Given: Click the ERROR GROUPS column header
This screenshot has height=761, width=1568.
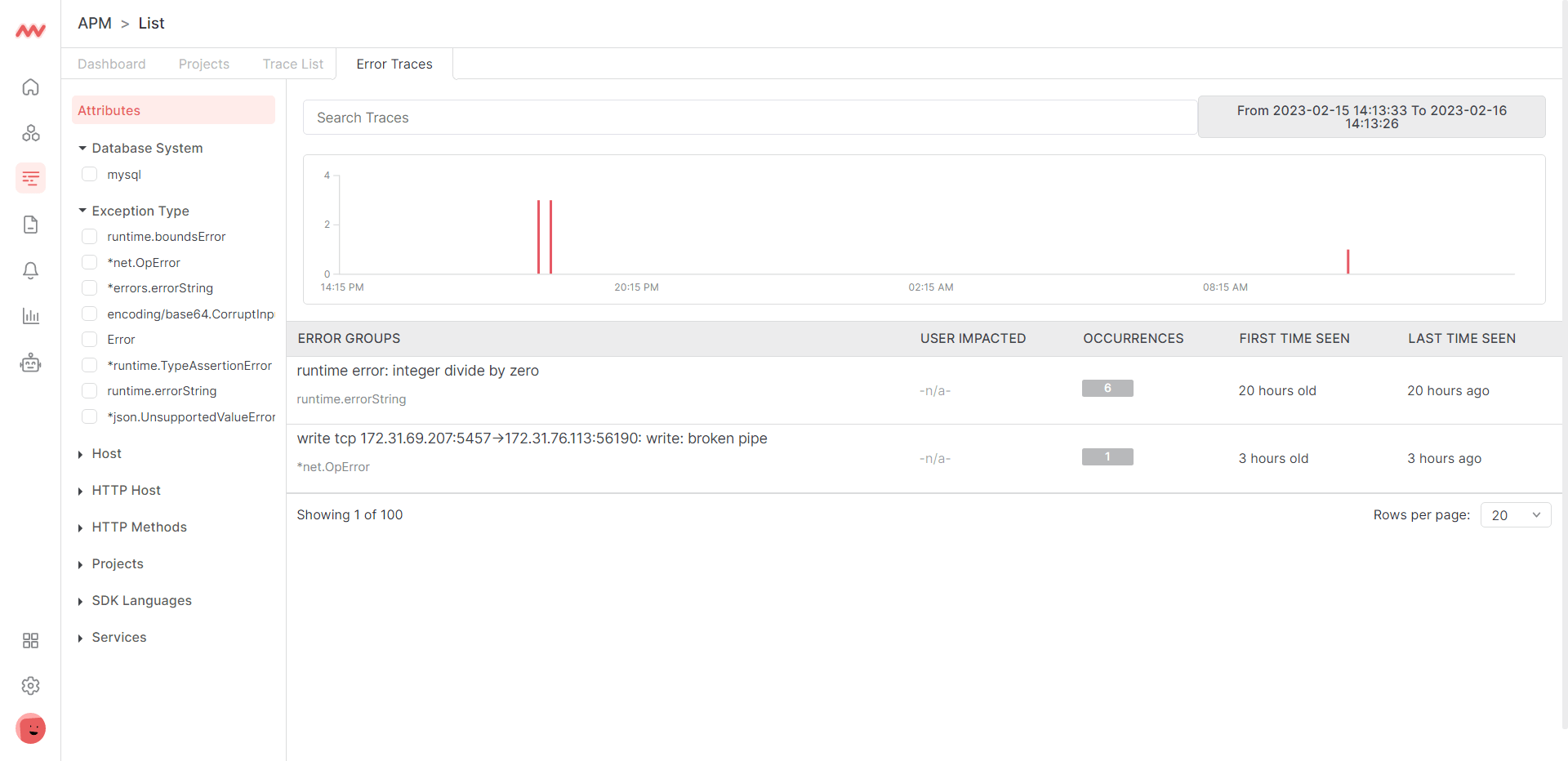Looking at the screenshot, I should click(349, 339).
